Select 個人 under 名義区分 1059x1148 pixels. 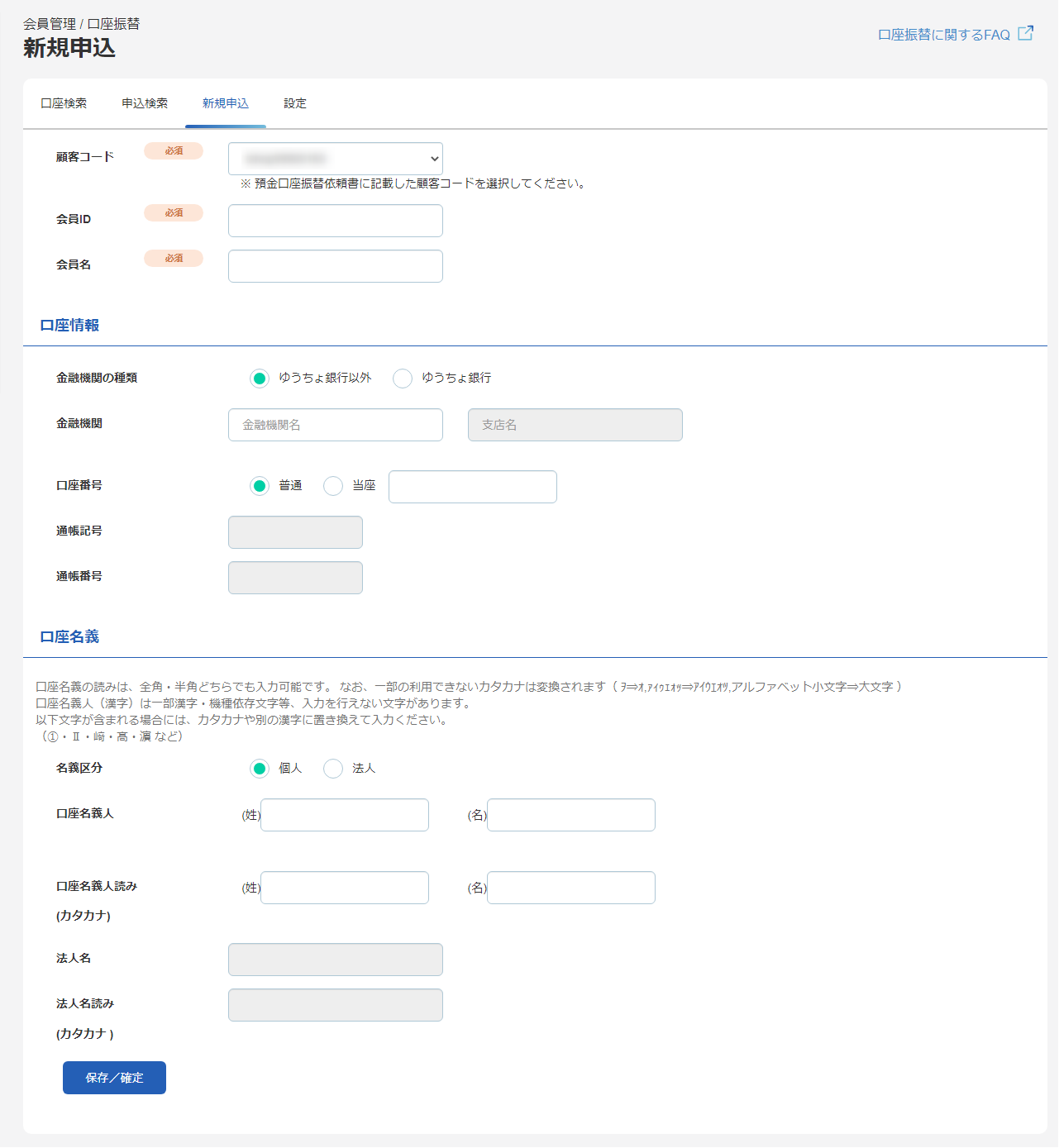(x=260, y=769)
